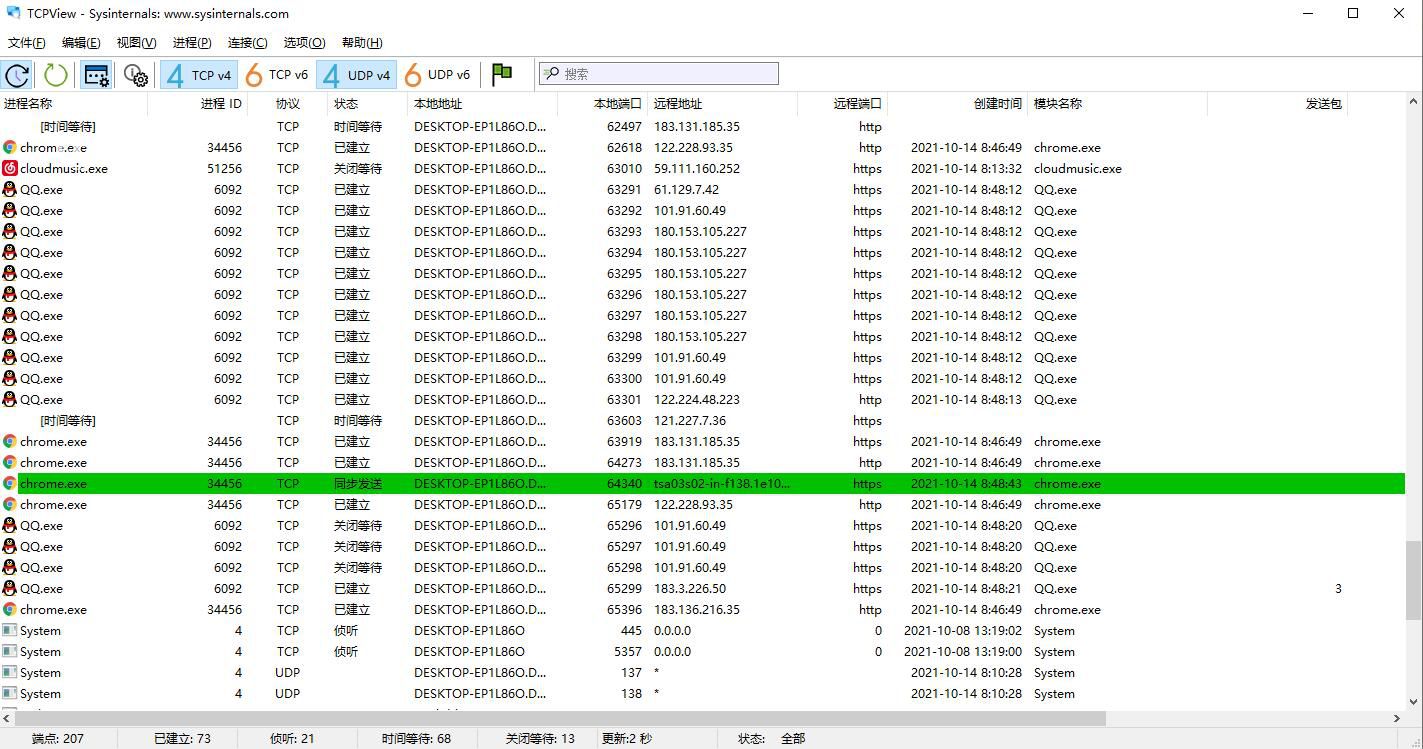Open the 帮助(H) menu
The image size is (1423, 749).
[x=362, y=42]
